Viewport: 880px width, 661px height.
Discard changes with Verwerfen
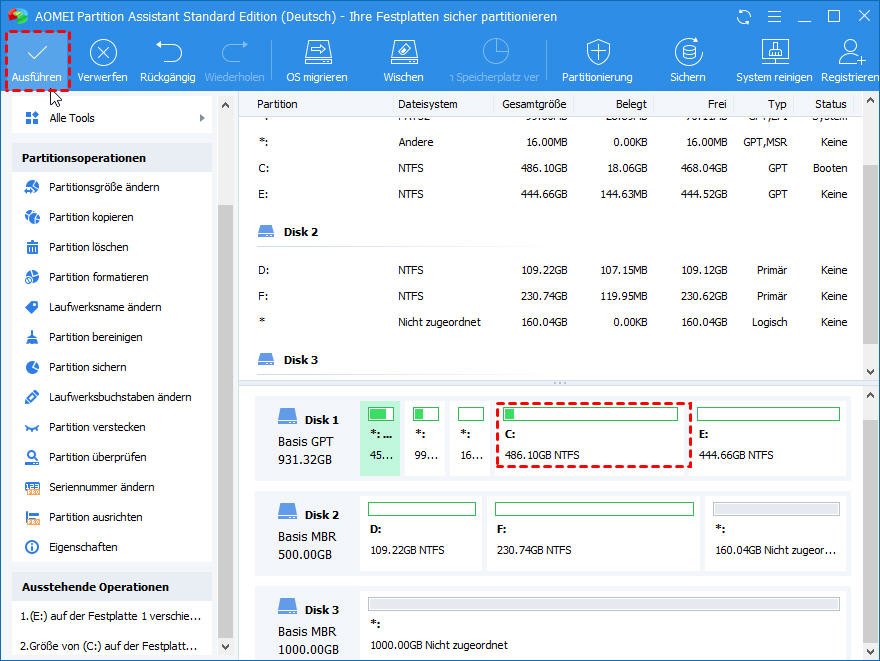tap(103, 61)
